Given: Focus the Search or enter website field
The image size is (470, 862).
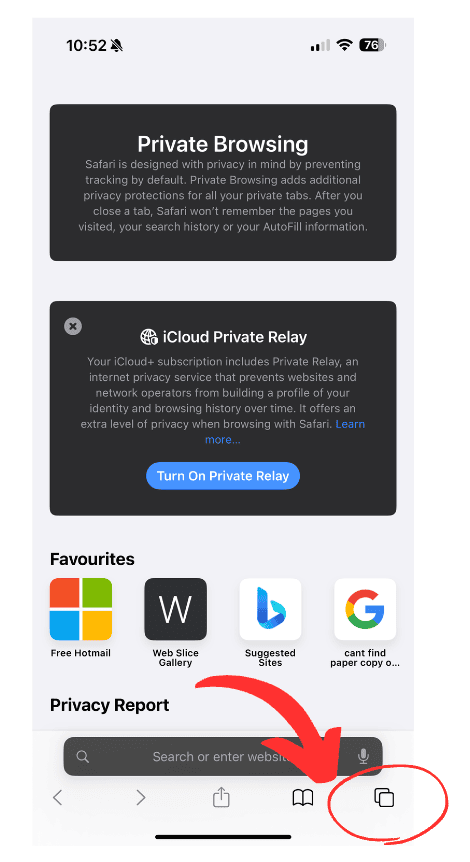Looking at the screenshot, I should pos(223,756).
